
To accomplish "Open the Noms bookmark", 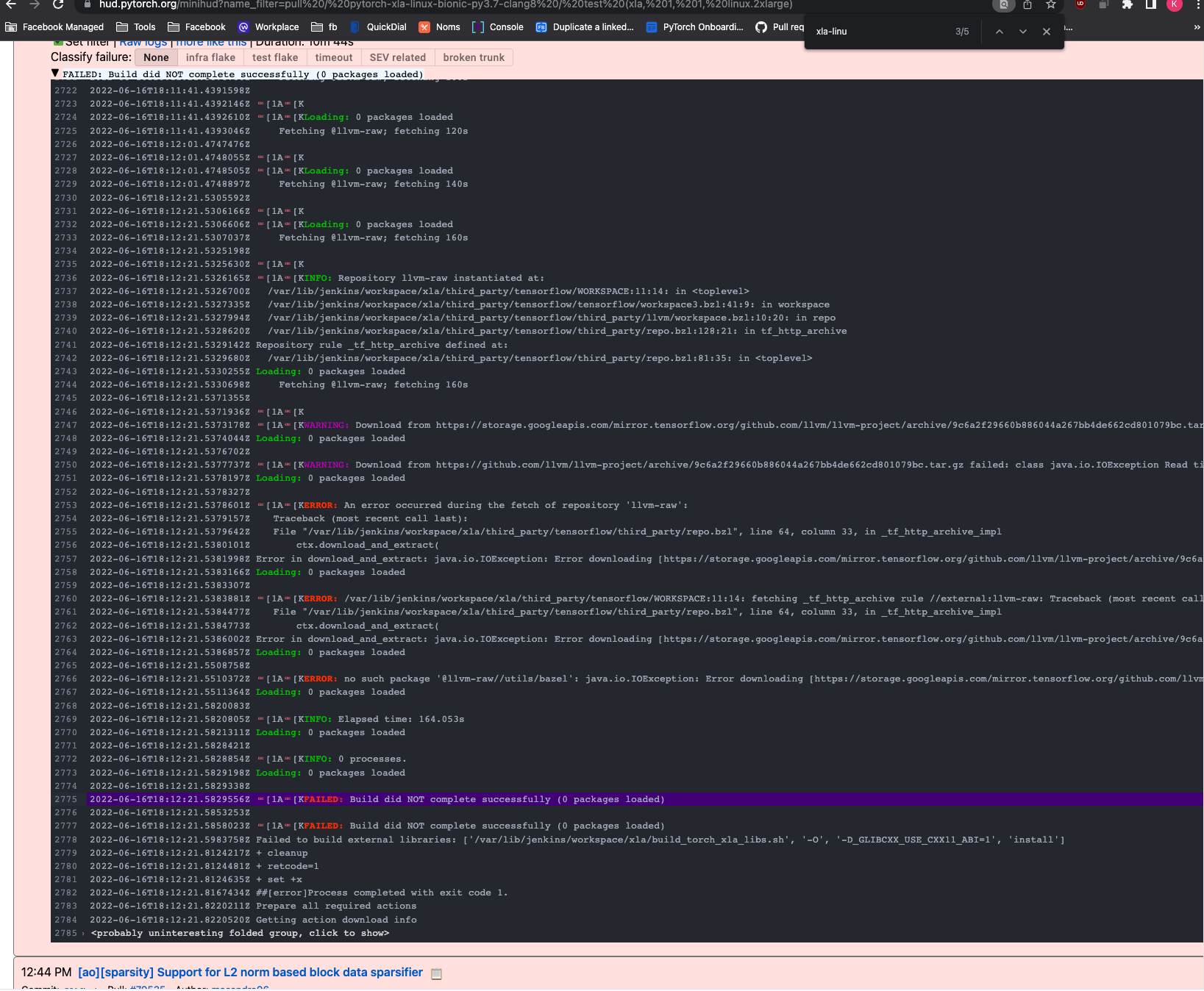I will tap(440, 27).
